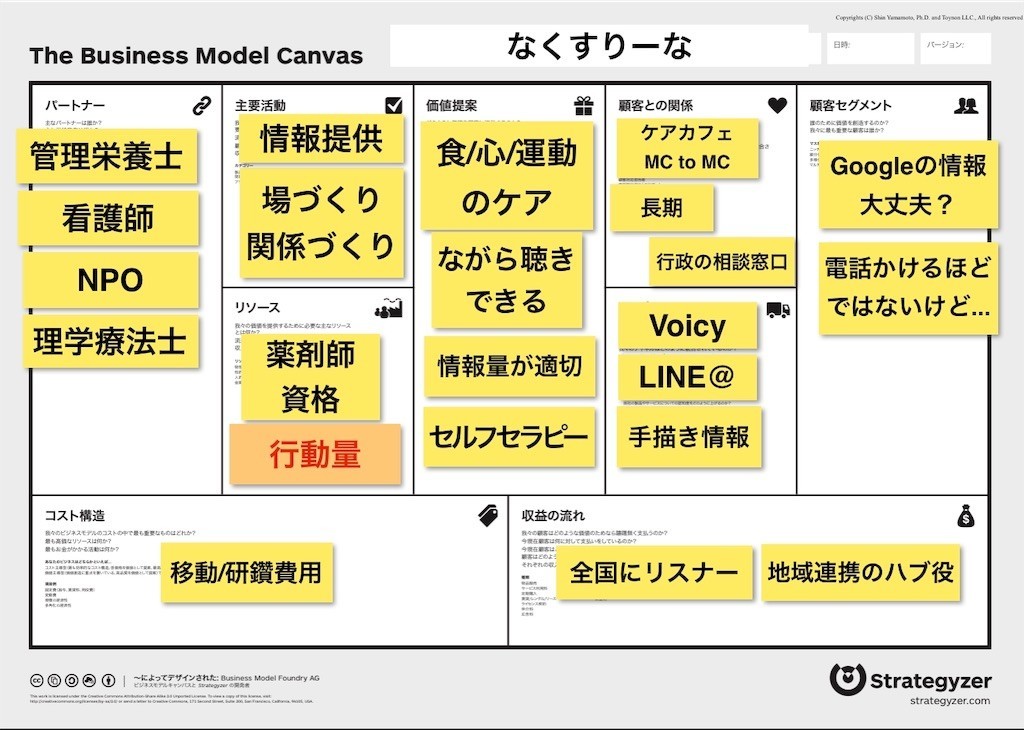Select the Googleの情報 大丈夫？ sticky note
This screenshot has height=730, width=1024.
908,185
